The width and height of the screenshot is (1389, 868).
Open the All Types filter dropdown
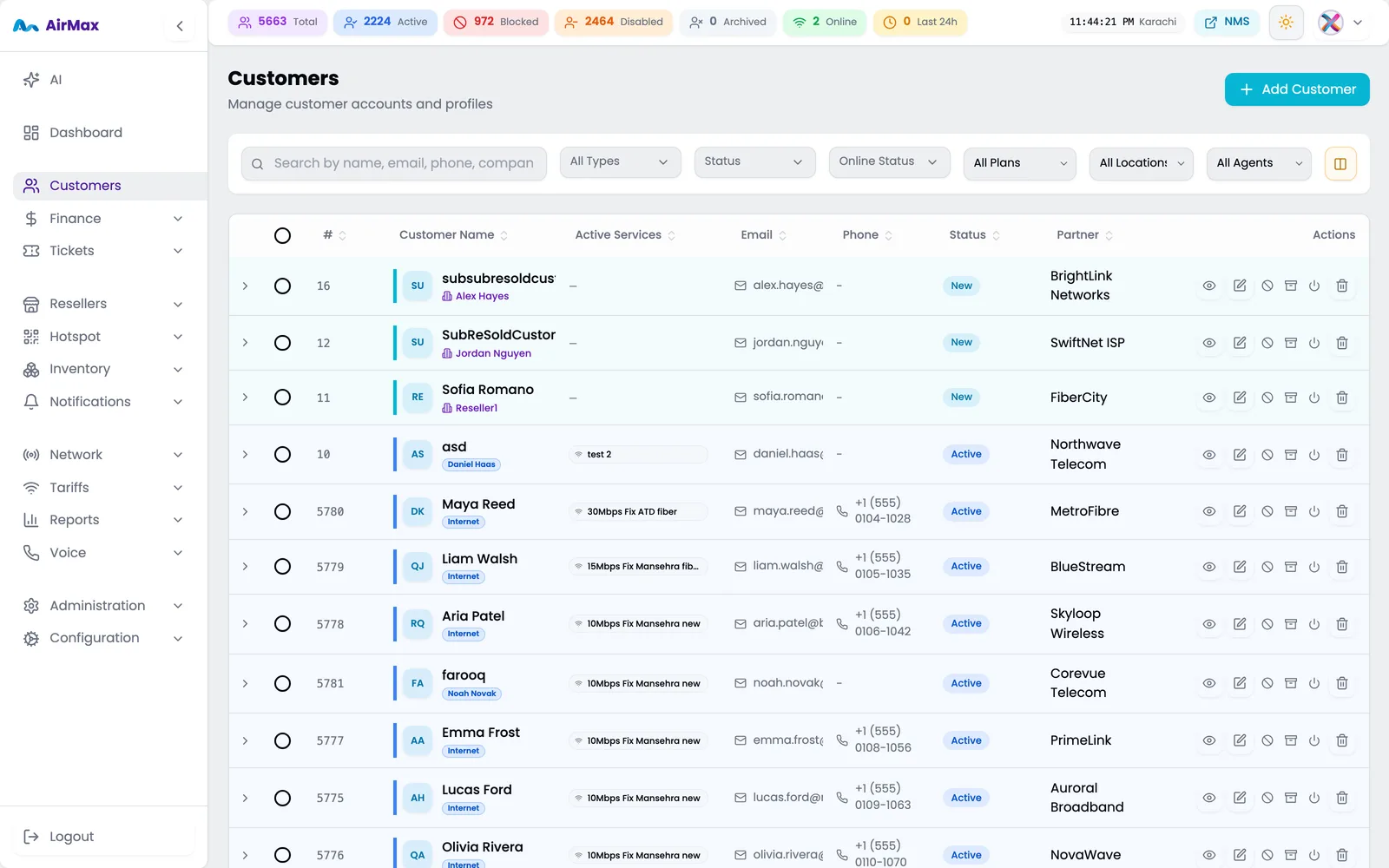pos(620,162)
